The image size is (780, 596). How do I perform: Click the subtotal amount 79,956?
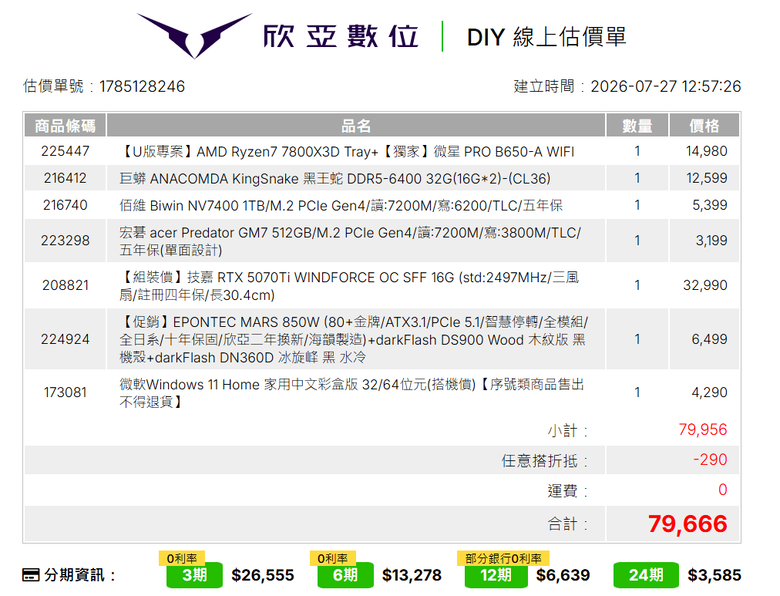pos(703,429)
